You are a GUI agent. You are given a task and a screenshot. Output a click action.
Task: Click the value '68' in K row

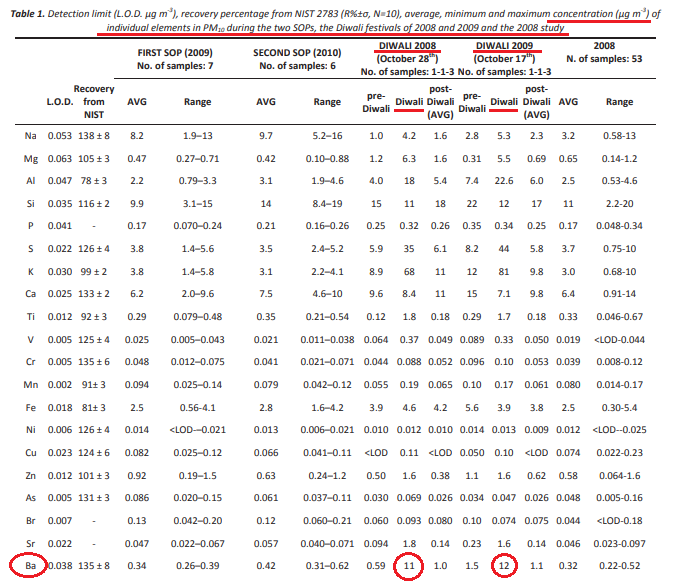pos(409,272)
